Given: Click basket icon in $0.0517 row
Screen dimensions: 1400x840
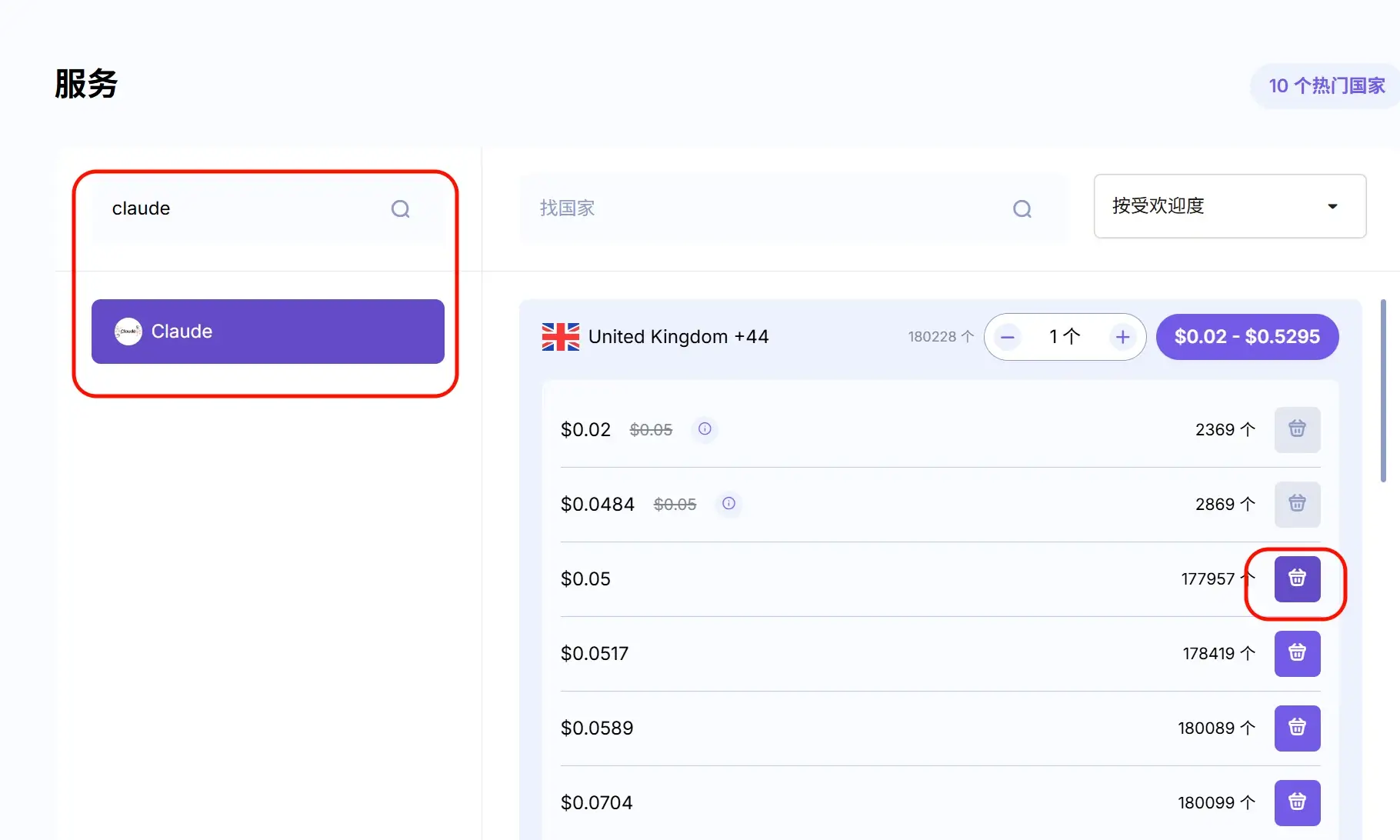Looking at the screenshot, I should click(1297, 653).
